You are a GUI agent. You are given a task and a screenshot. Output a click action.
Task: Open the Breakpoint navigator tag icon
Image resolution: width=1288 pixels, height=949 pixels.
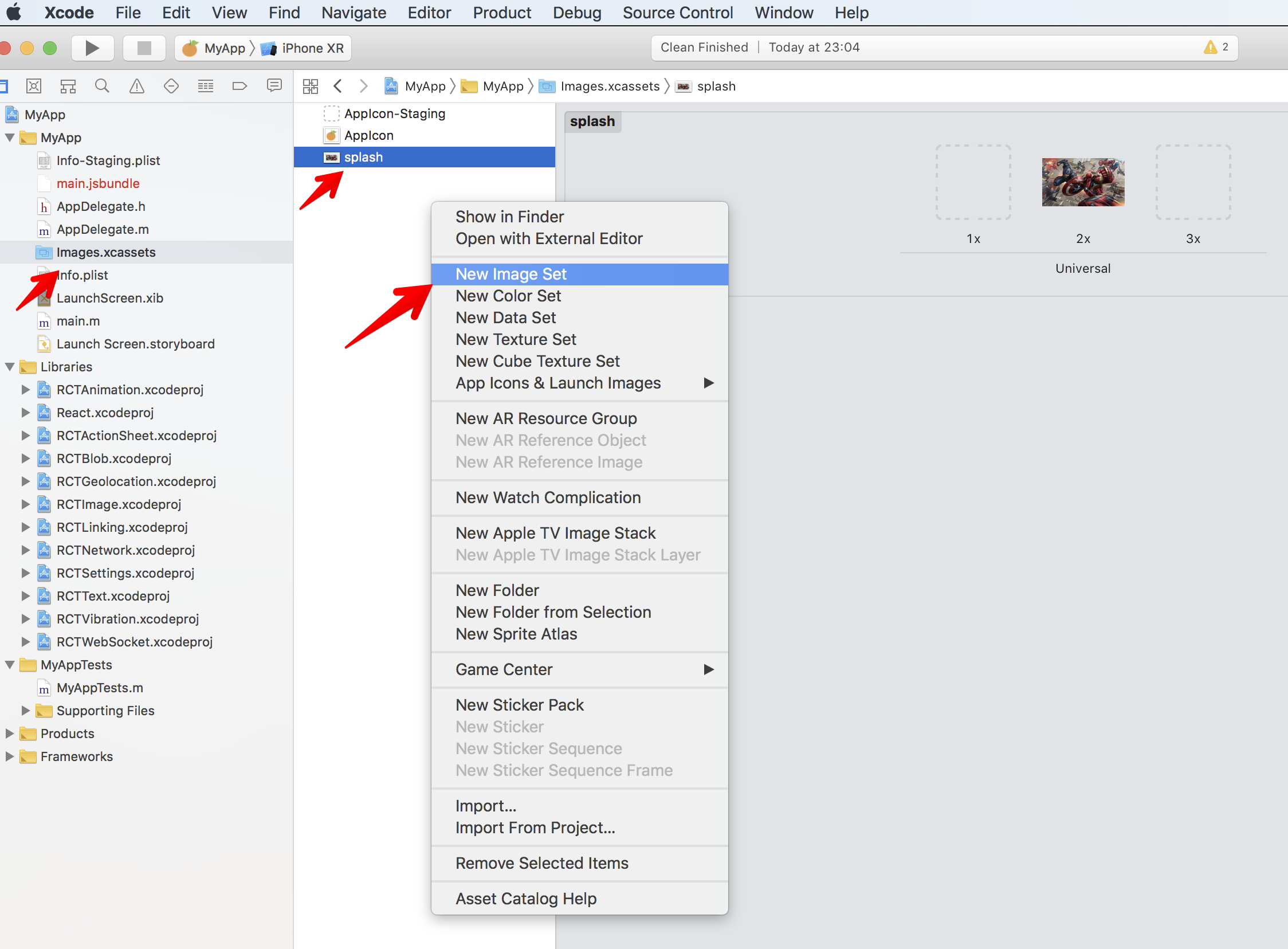(x=239, y=86)
